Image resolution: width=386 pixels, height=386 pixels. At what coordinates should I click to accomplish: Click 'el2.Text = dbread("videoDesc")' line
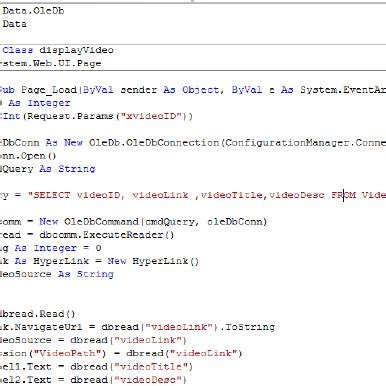coord(93,380)
